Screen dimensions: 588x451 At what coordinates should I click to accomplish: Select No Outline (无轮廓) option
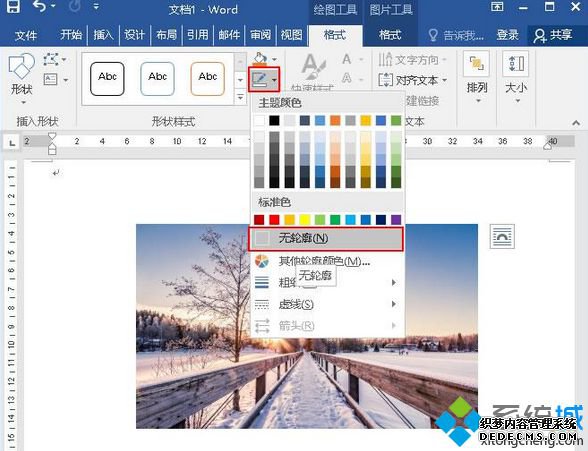click(x=326, y=238)
